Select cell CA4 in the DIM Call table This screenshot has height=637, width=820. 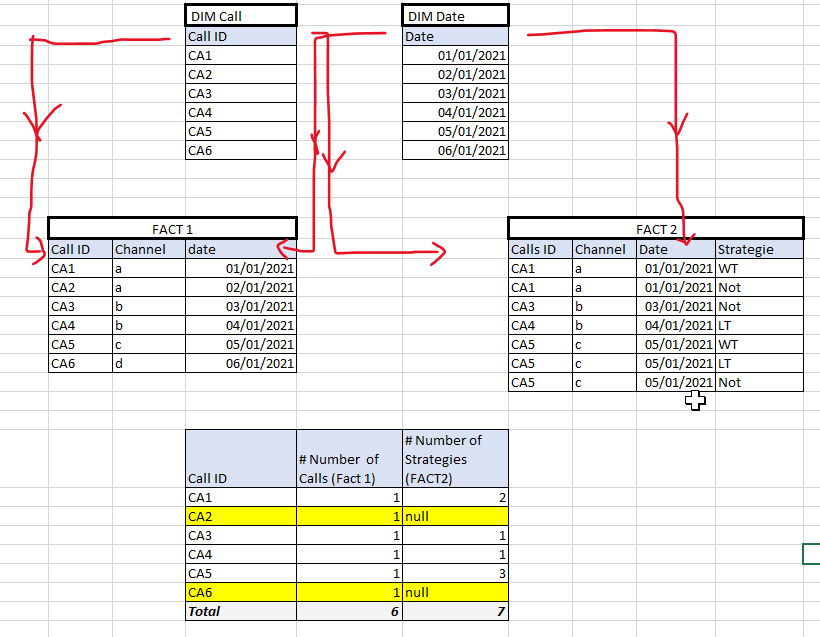coord(241,112)
